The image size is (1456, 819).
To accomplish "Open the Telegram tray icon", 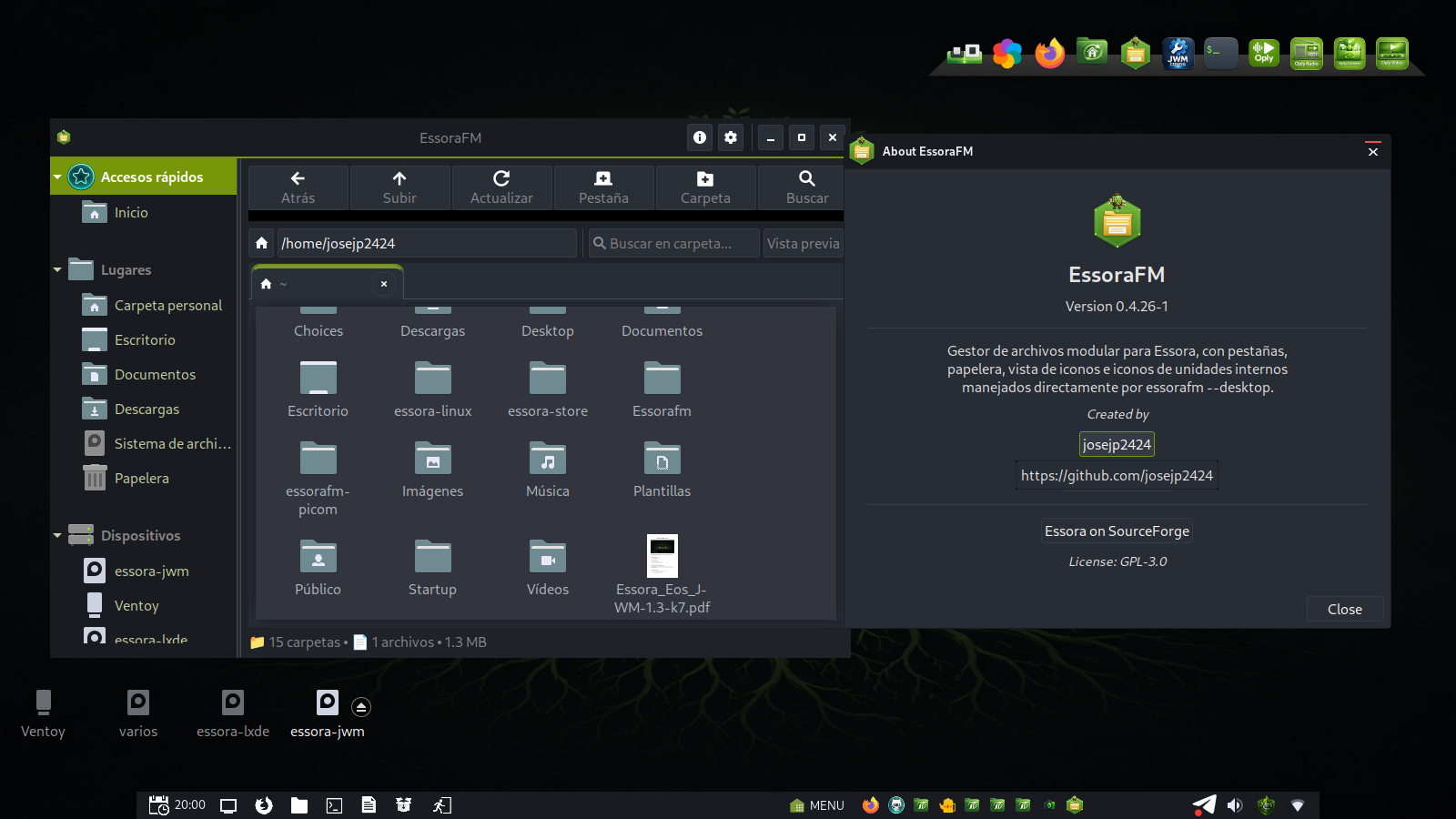I will (x=1204, y=805).
